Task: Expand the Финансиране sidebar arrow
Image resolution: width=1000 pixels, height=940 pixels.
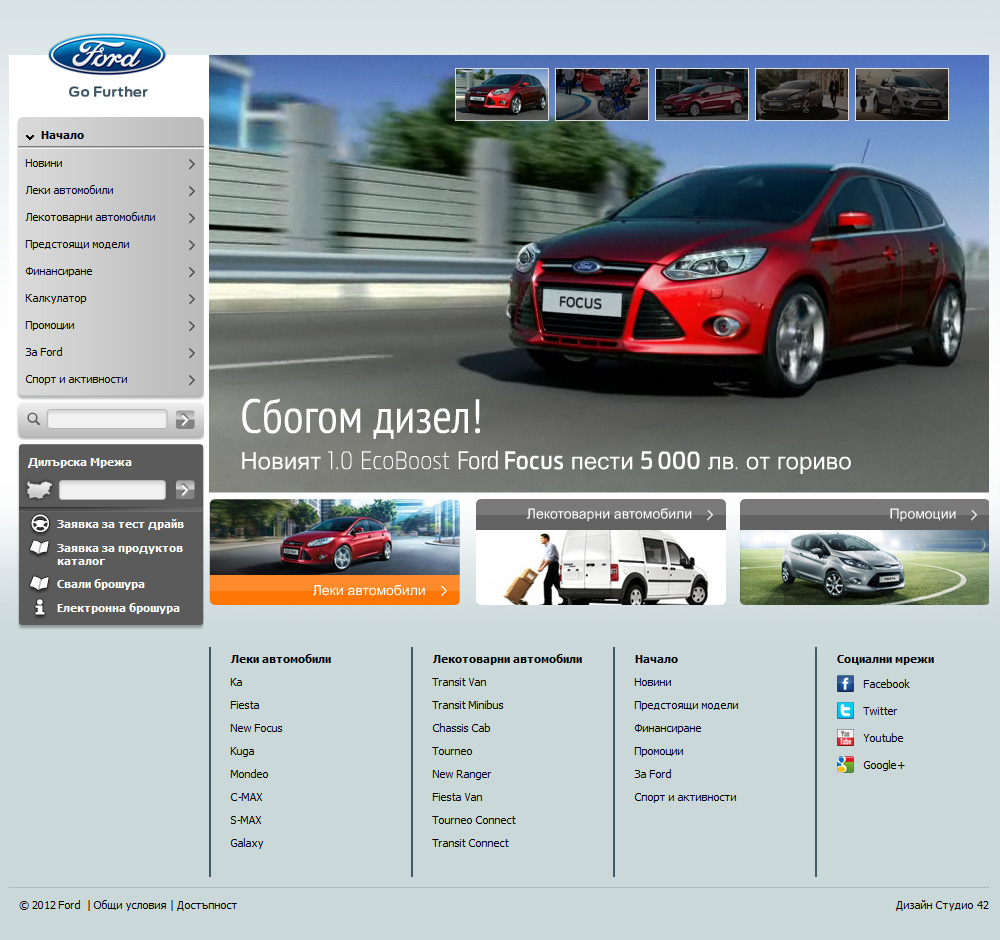Action: (191, 272)
